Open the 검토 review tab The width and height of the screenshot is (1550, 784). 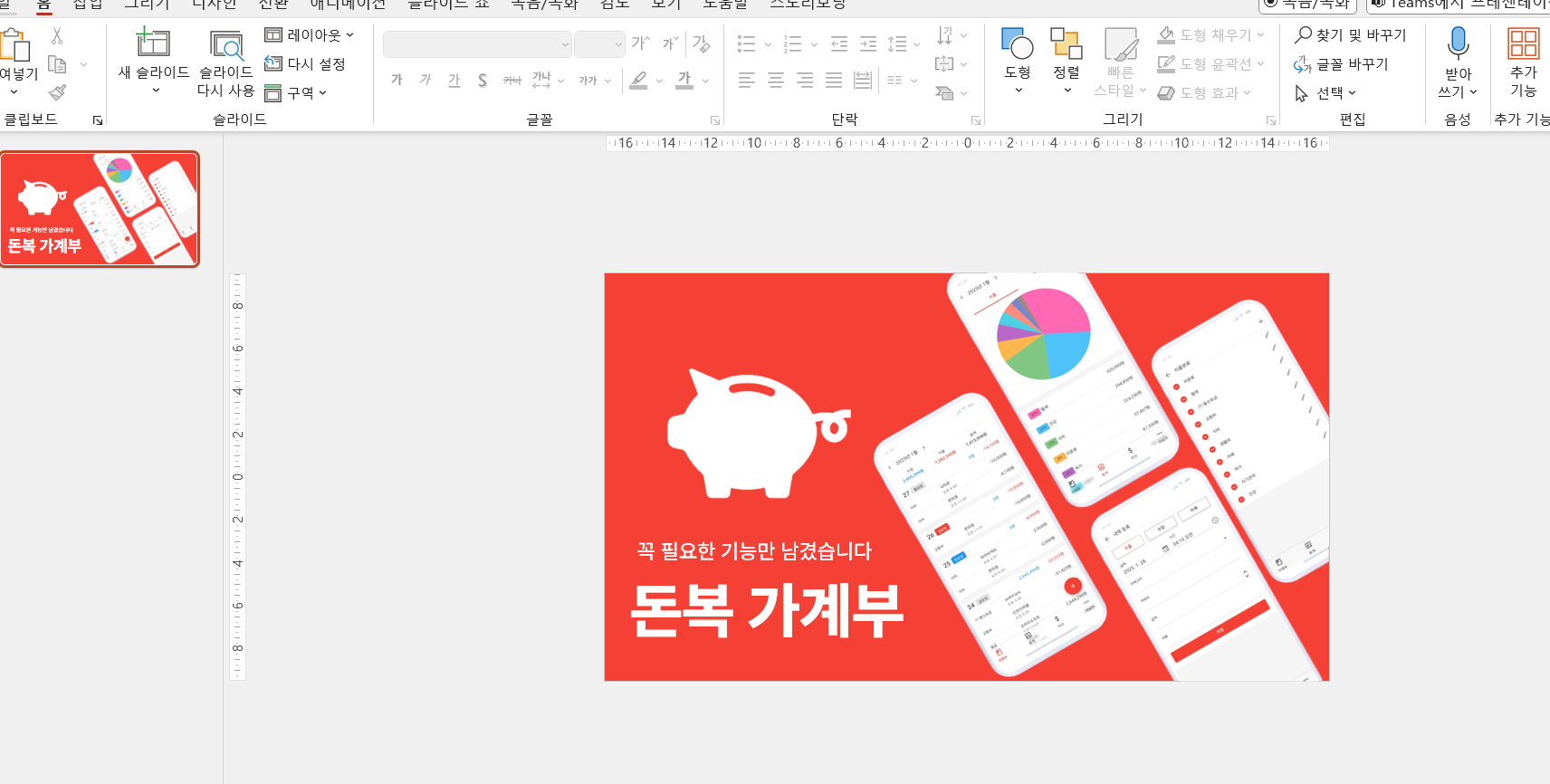[x=615, y=5]
